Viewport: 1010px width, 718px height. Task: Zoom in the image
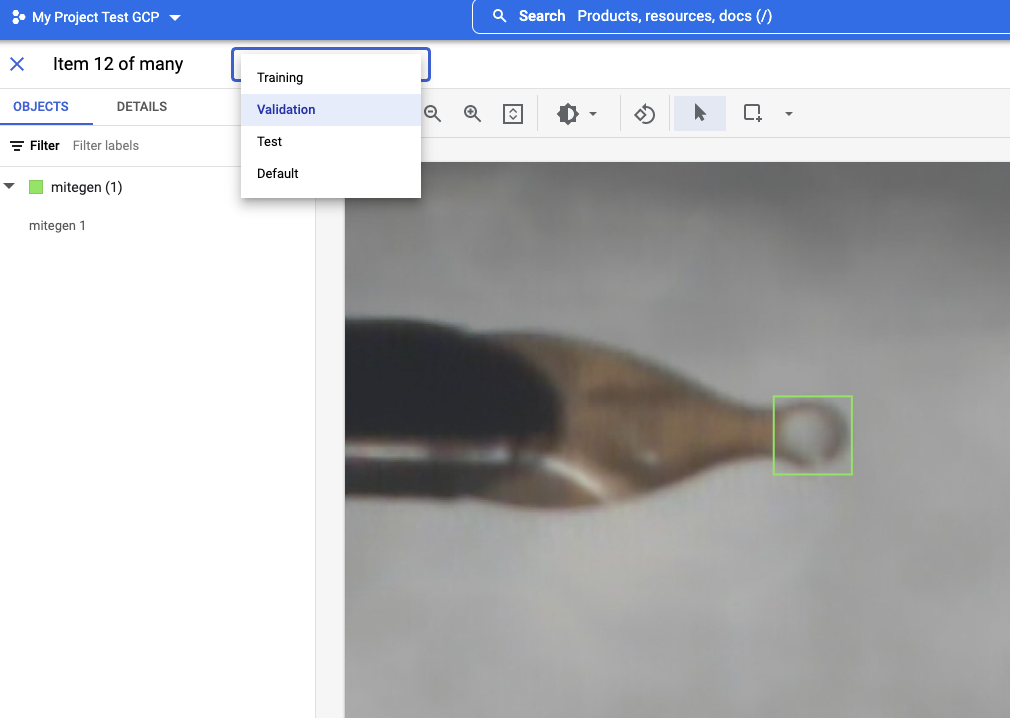coord(472,114)
